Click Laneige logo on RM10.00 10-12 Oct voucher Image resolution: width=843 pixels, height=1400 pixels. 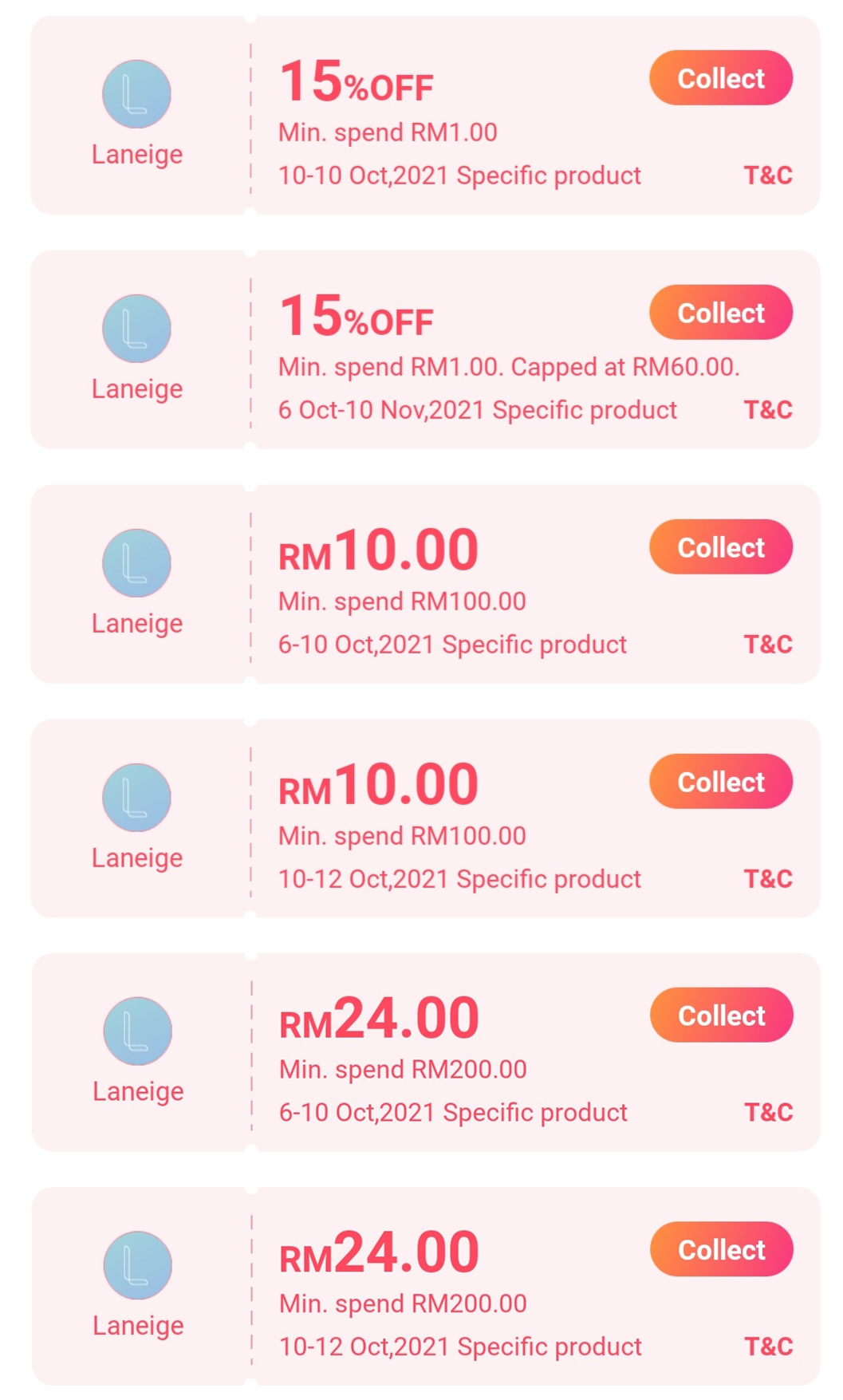pos(136,798)
